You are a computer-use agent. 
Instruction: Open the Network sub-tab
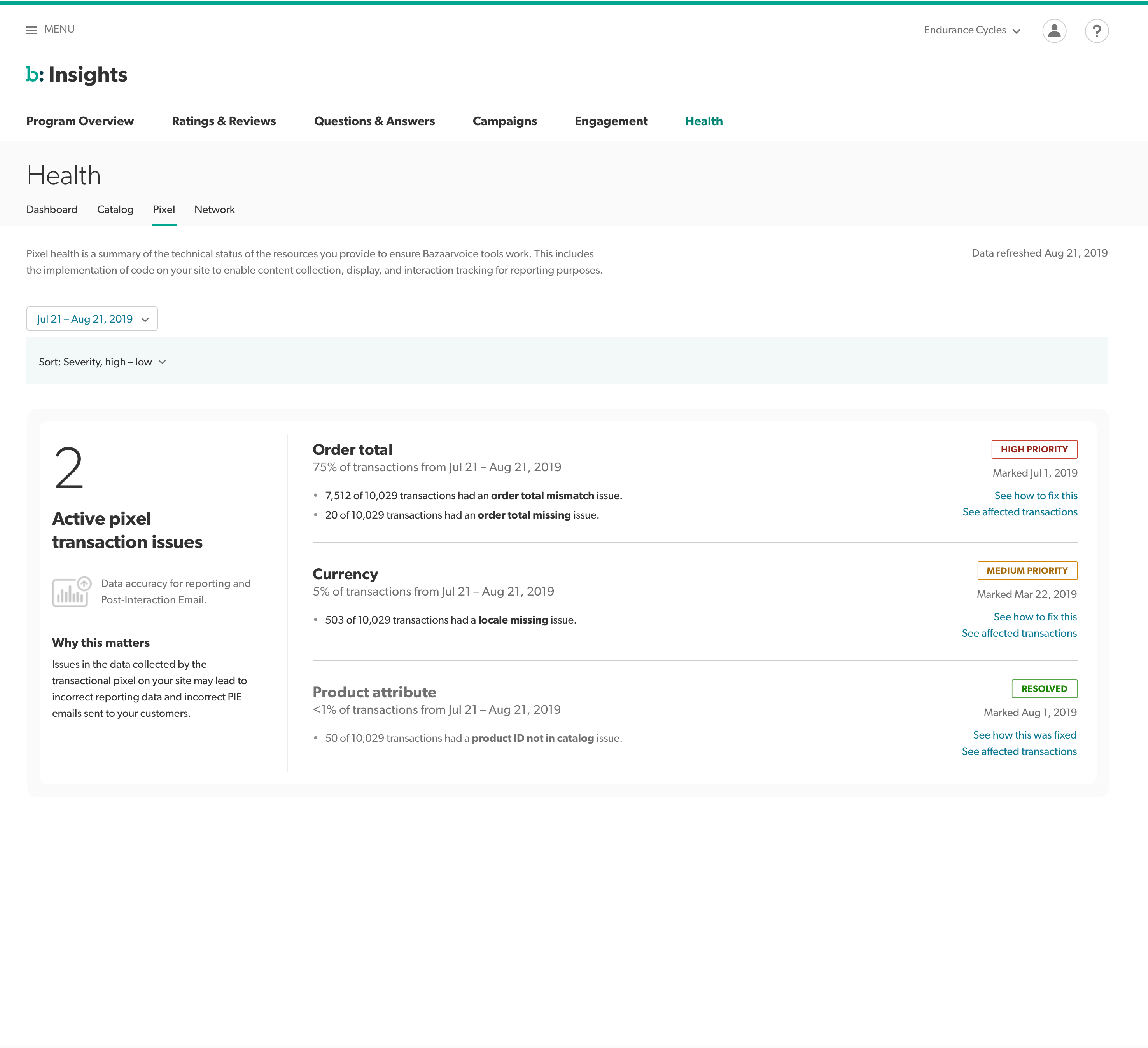click(214, 210)
